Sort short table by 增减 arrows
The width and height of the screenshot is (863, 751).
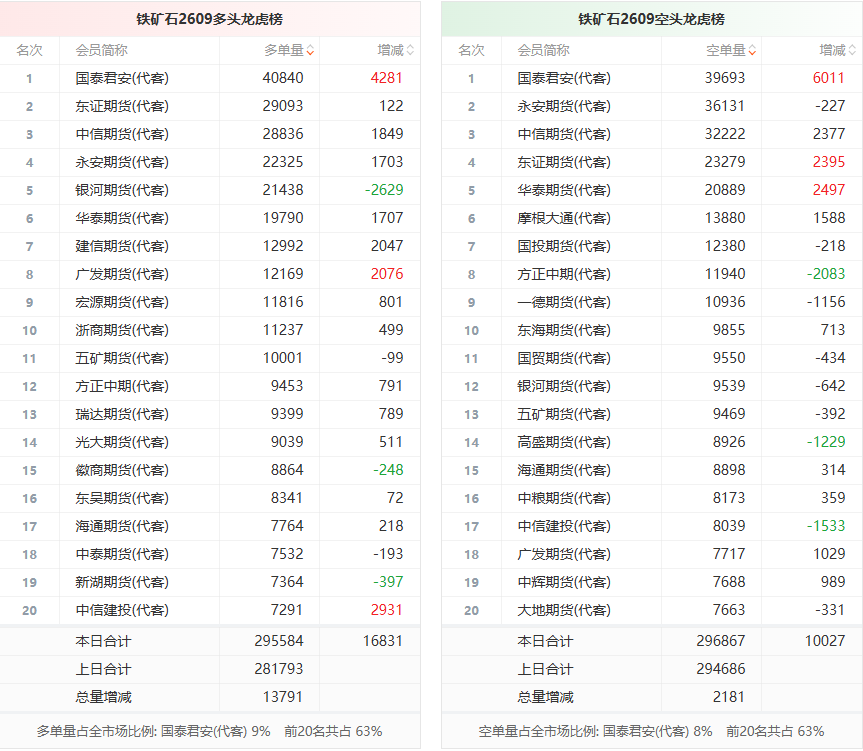click(x=852, y=51)
